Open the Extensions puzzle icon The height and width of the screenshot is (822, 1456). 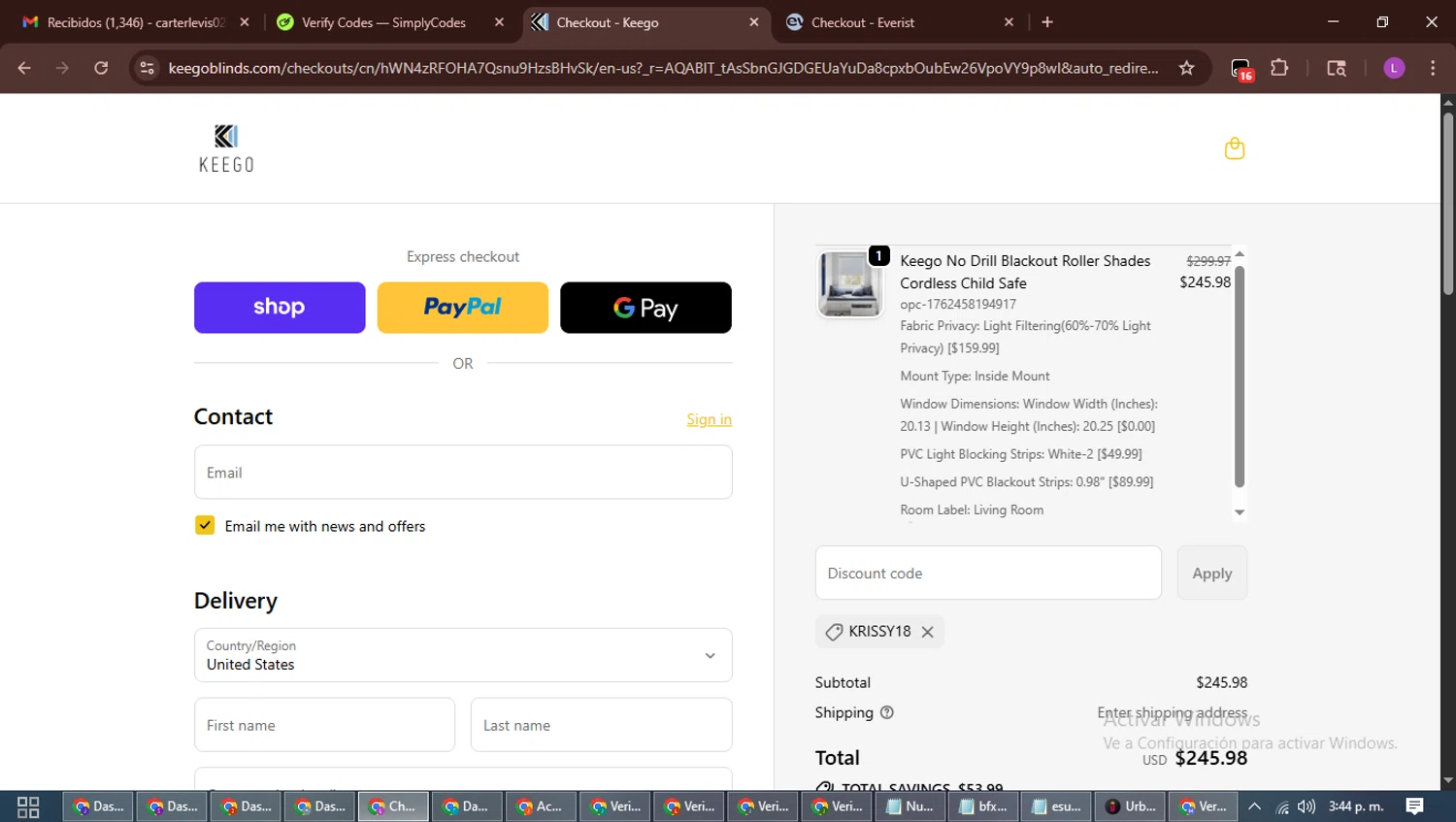point(1279,68)
